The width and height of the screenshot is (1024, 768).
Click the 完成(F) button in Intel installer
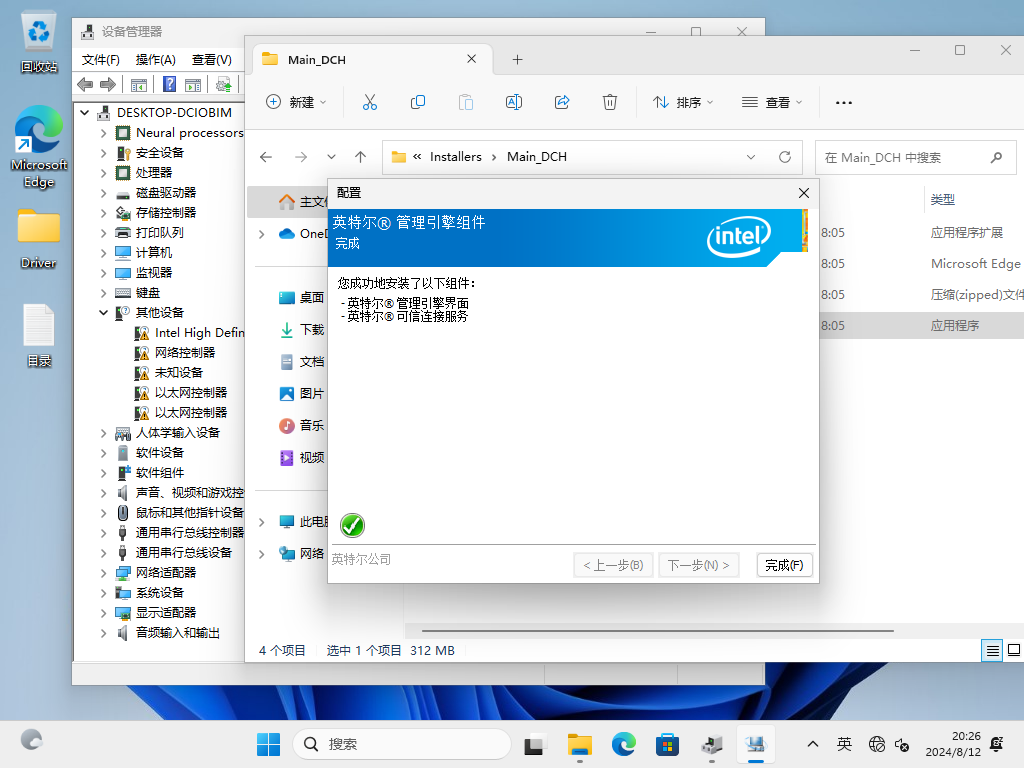coord(784,565)
